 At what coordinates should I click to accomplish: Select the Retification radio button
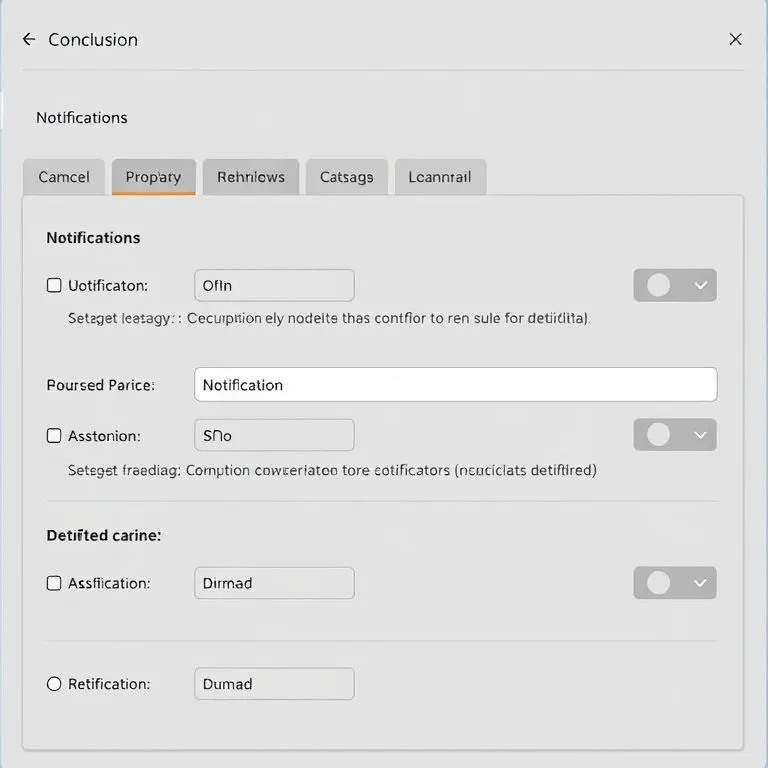point(54,684)
